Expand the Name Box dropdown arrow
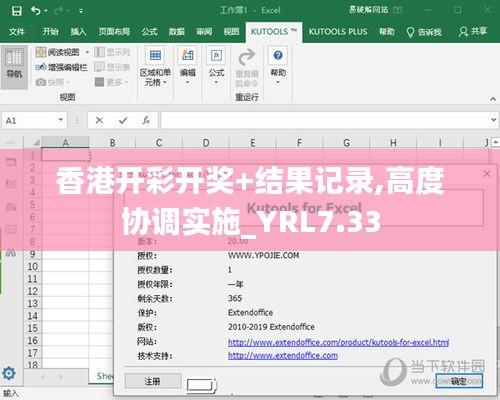500x400 pixels. tap(61, 120)
